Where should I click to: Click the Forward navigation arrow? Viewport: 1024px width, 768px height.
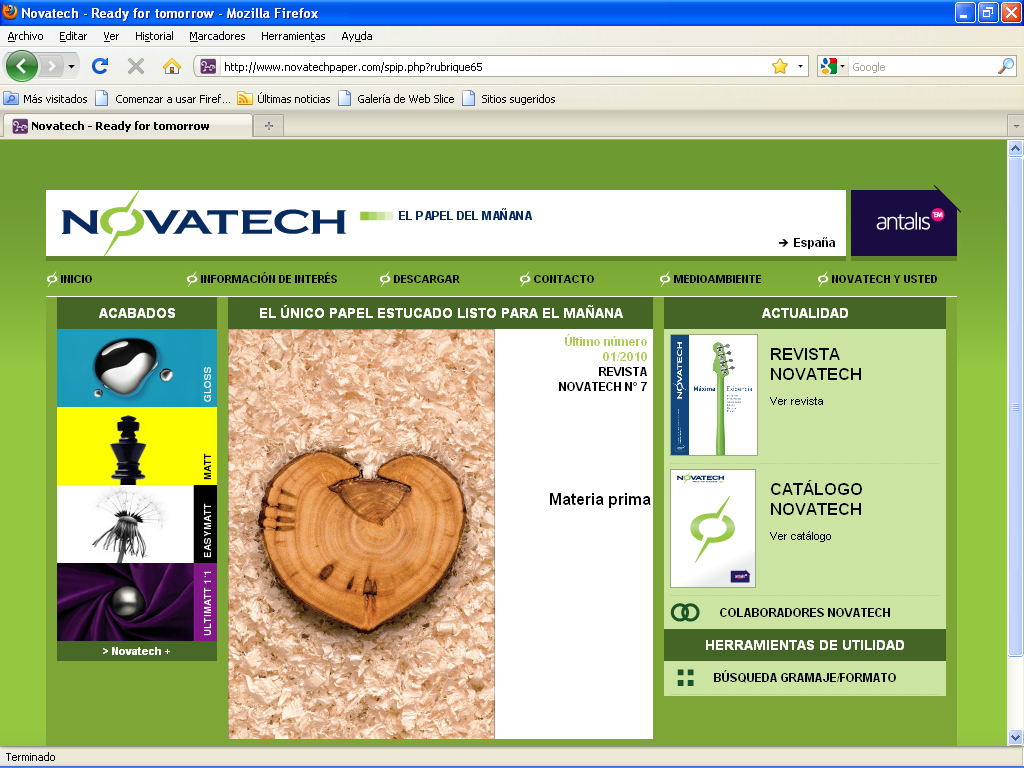coord(51,66)
